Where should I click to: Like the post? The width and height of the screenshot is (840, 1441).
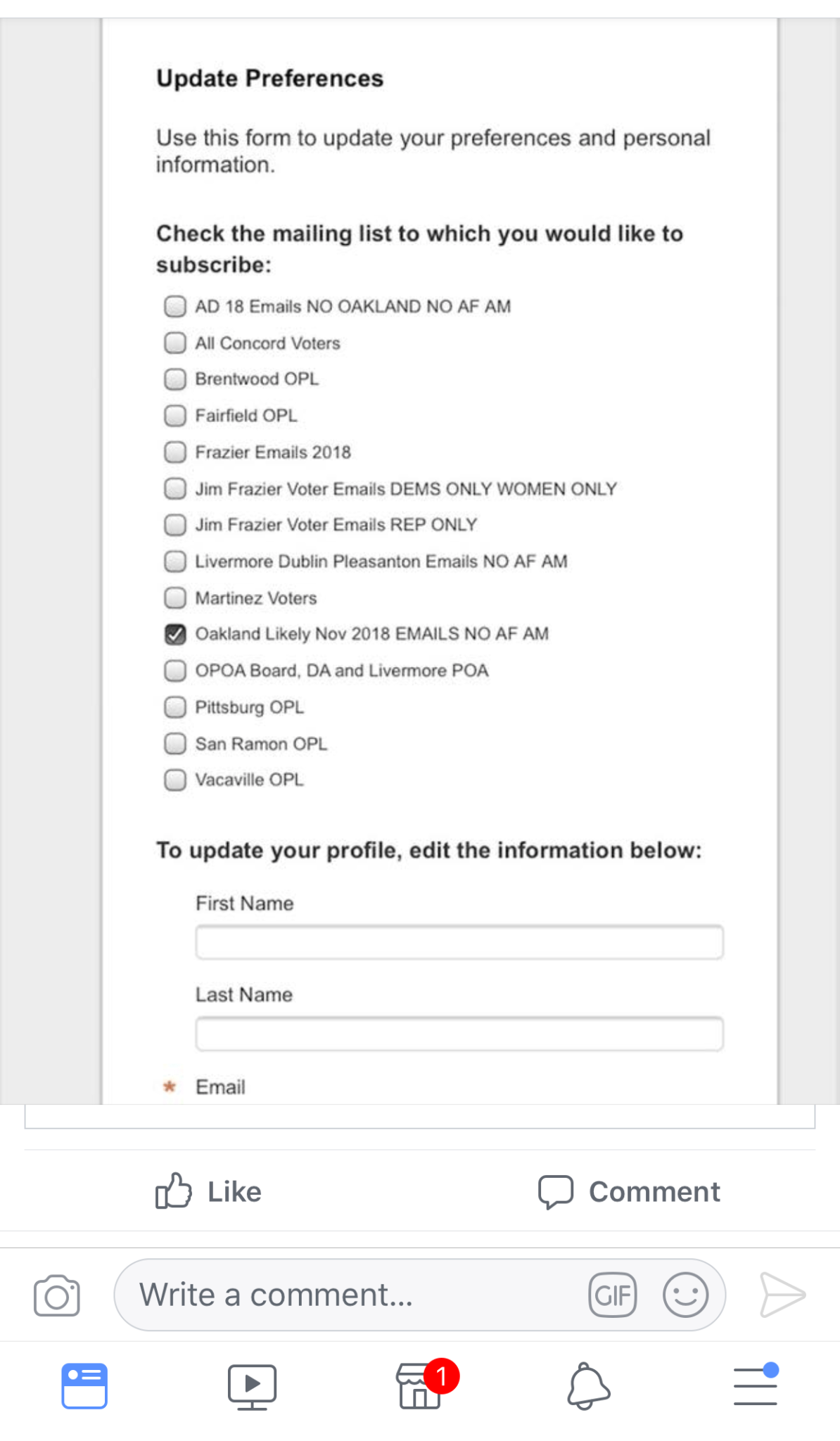(x=209, y=1191)
